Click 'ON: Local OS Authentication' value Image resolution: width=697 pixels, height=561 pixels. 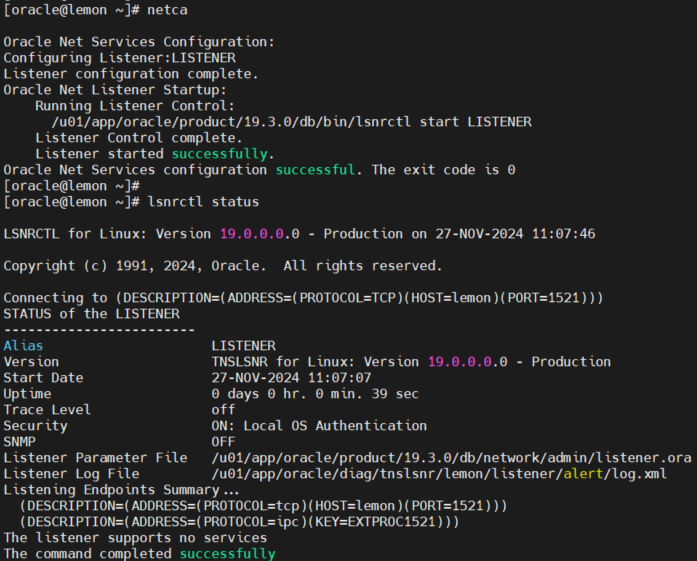click(319, 426)
